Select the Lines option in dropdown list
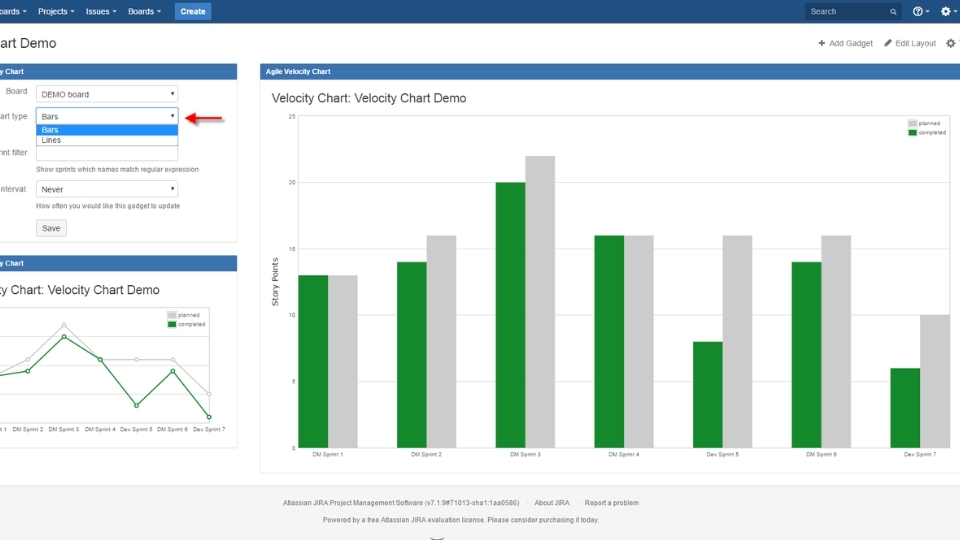The width and height of the screenshot is (960, 540). click(x=107, y=140)
